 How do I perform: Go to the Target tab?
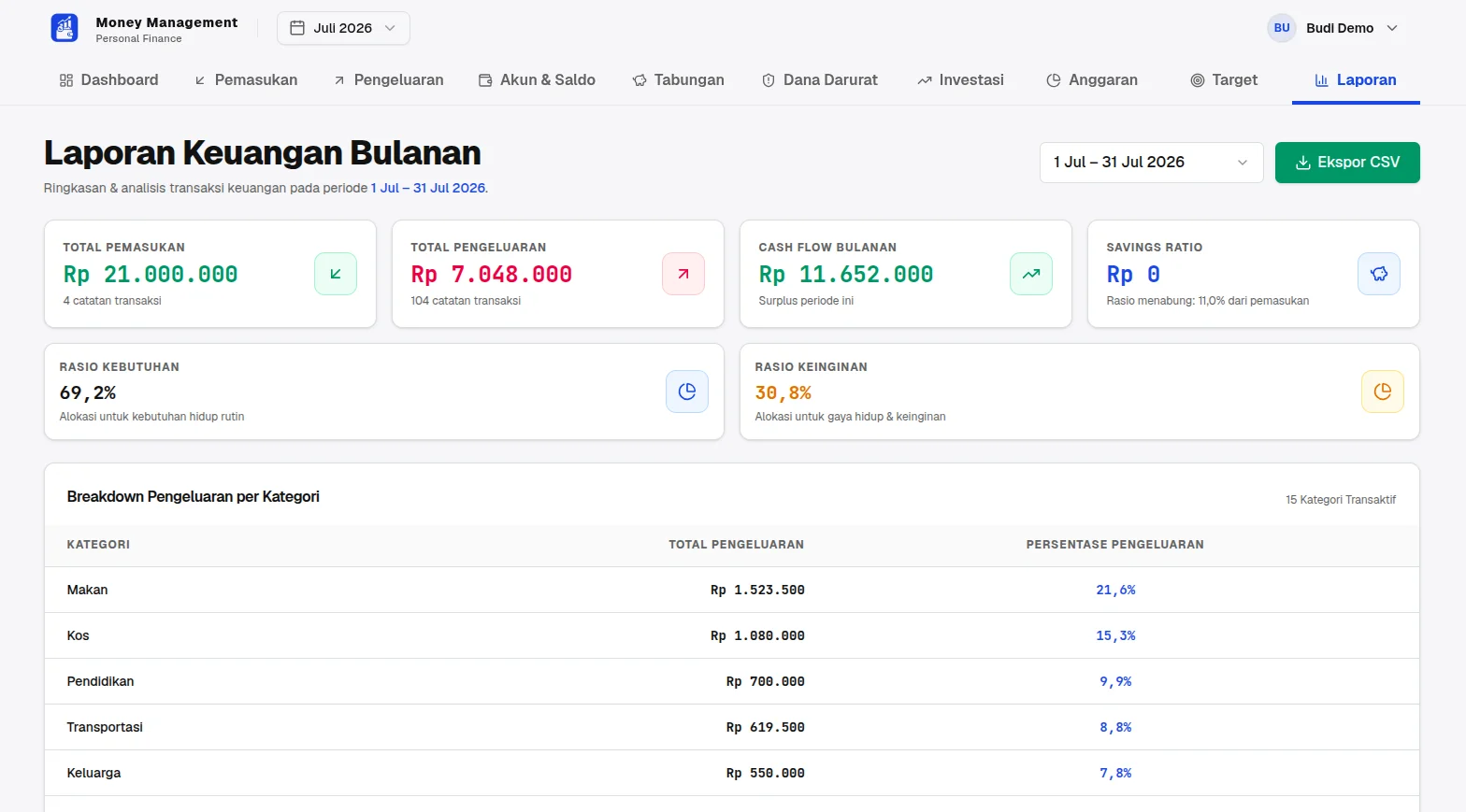[1224, 80]
